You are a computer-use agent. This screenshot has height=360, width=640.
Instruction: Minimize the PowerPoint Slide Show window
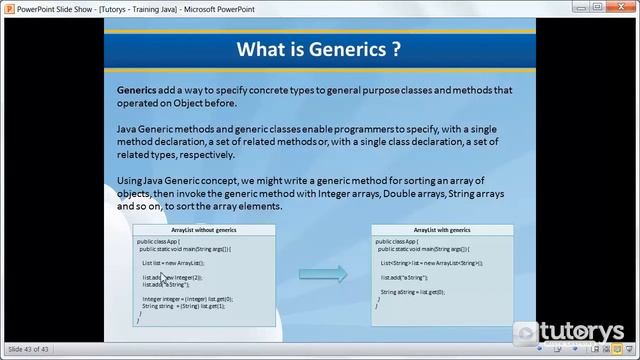582,7
